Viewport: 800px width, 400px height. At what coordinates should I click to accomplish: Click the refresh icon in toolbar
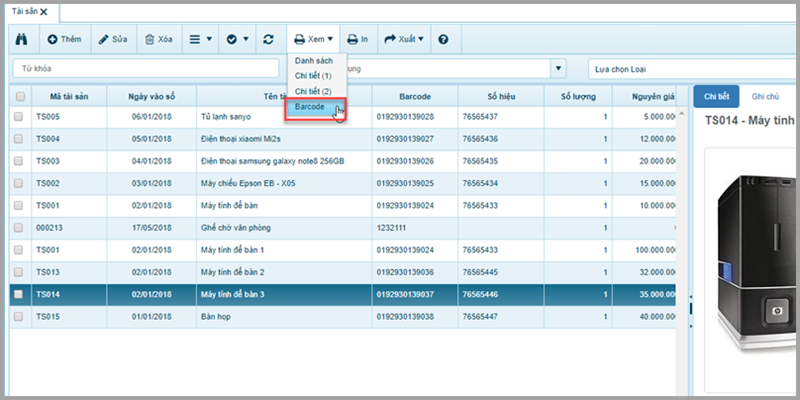click(268, 39)
